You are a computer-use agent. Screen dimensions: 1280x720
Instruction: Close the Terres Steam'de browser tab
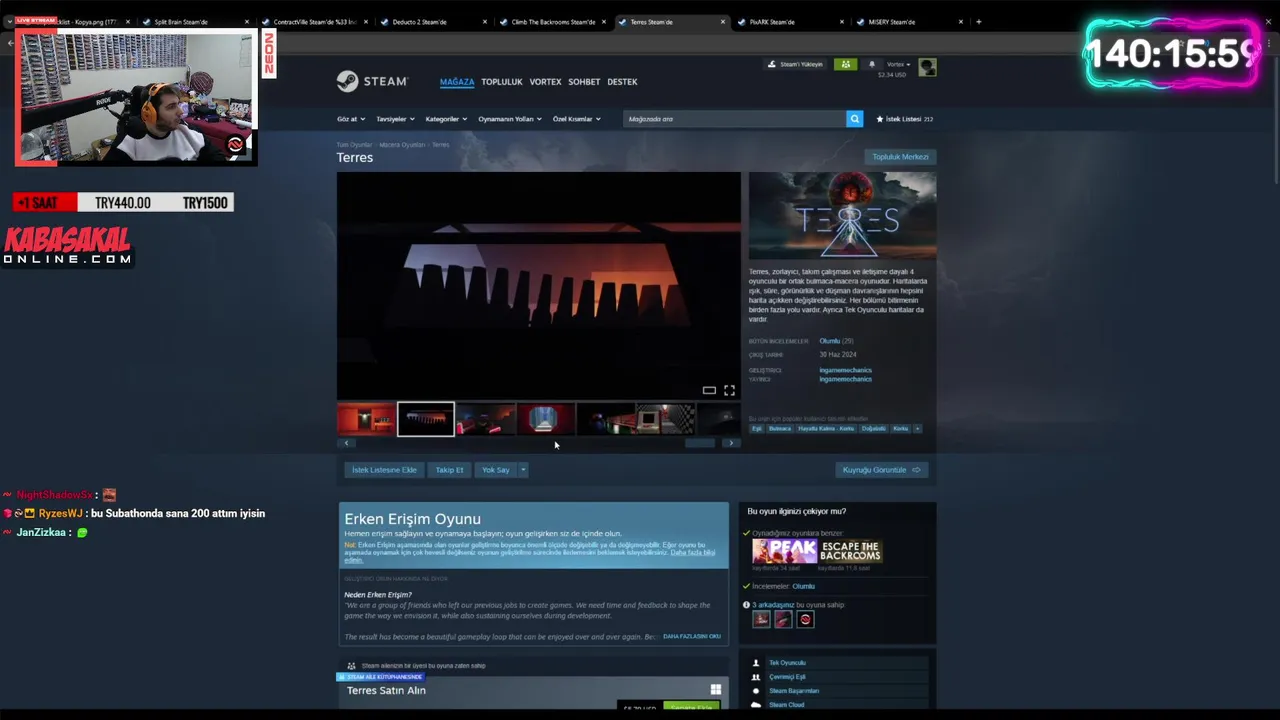723,22
